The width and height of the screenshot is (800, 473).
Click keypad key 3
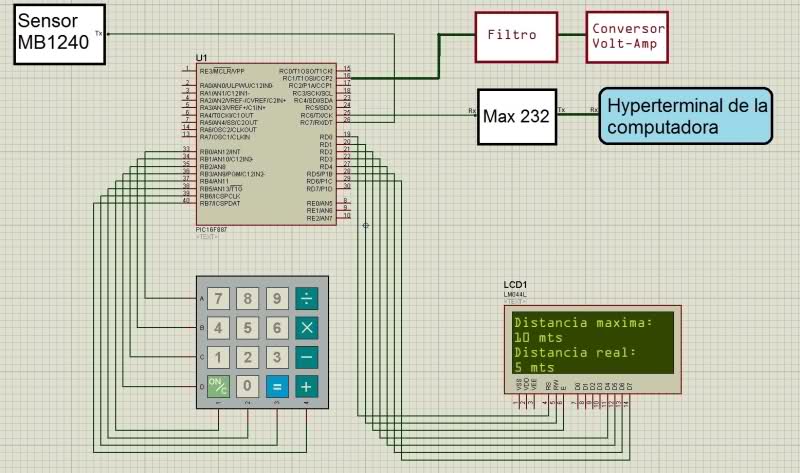(277, 357)
